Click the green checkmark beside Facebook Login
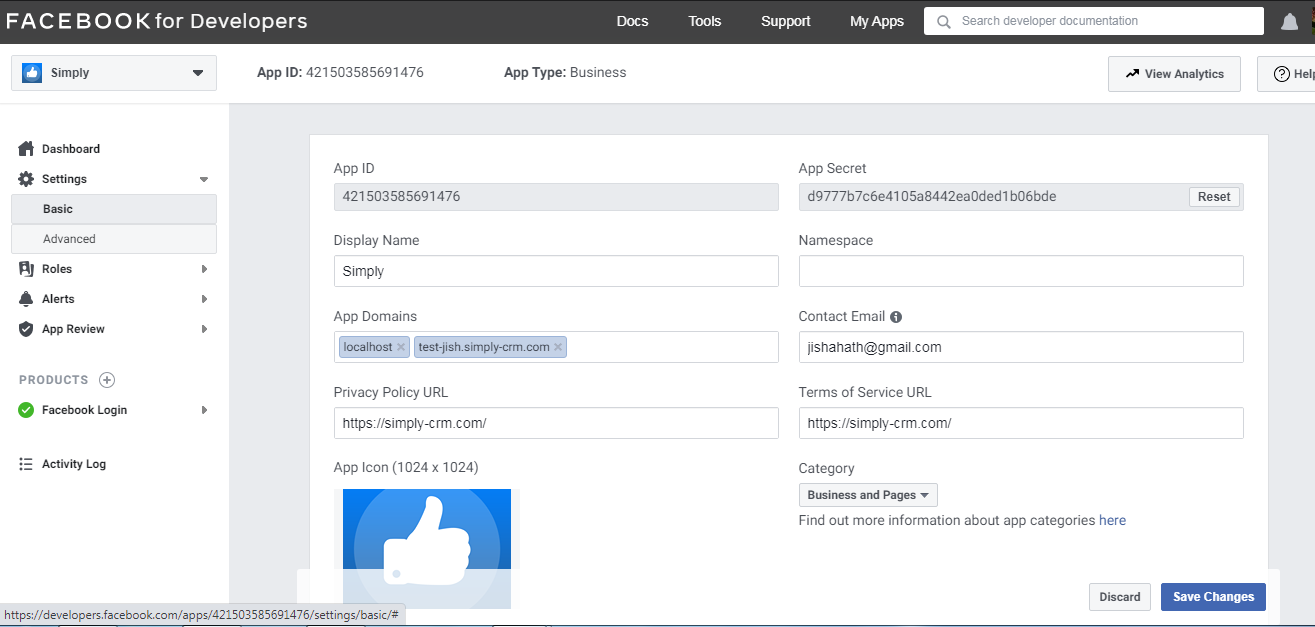Image resolution: width=1315 pixels, height=627 pixels. tap(27, 410)
